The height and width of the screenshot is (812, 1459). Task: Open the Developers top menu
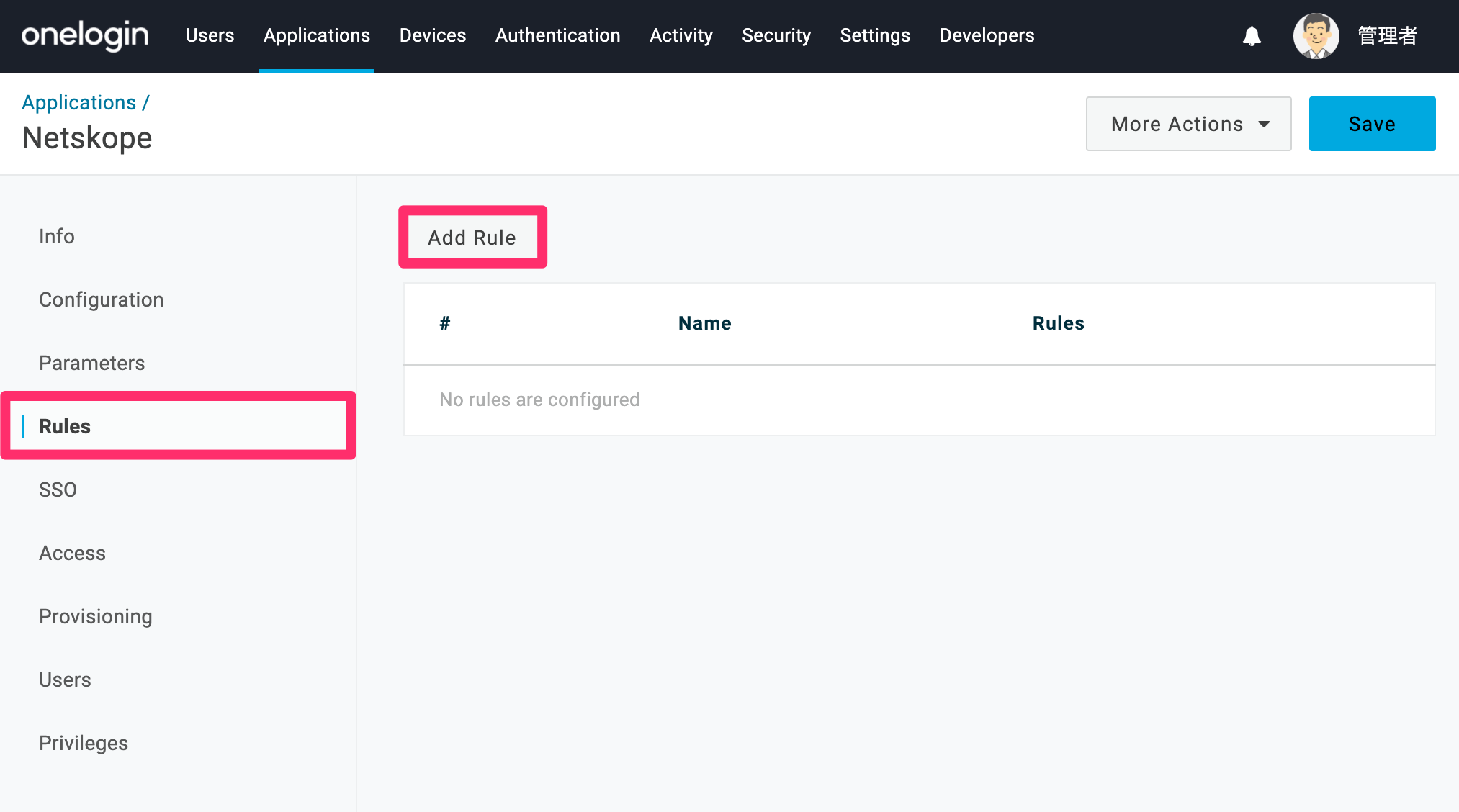click(x=987, y=35)
